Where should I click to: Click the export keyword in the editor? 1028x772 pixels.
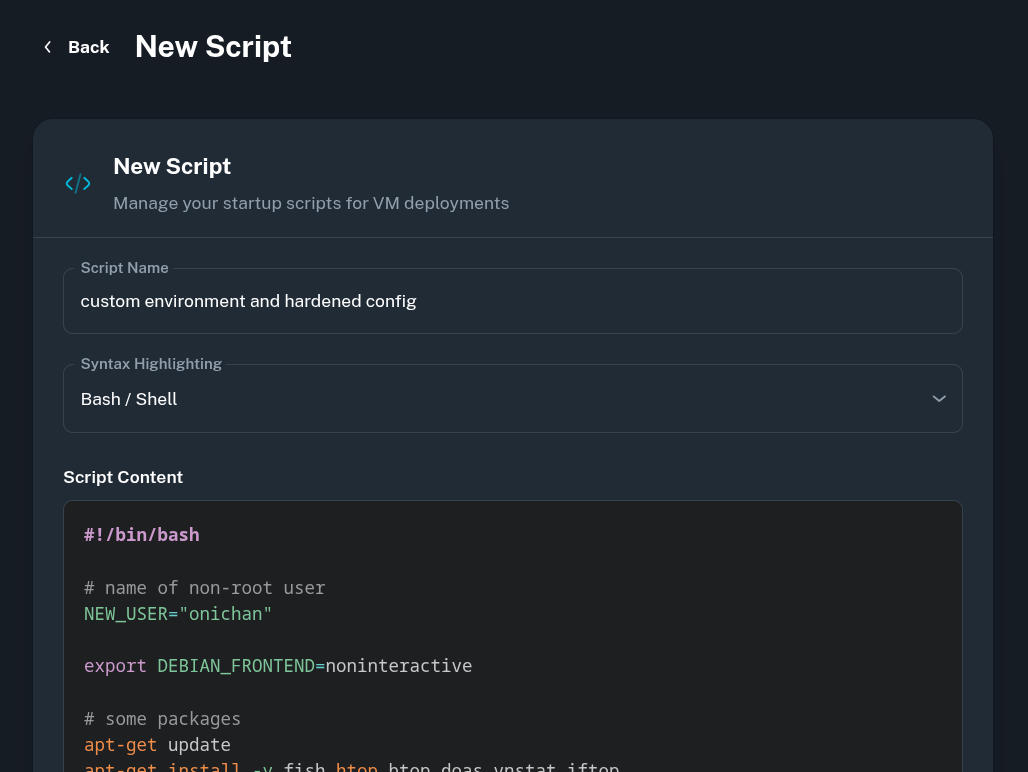click(115, 666)
